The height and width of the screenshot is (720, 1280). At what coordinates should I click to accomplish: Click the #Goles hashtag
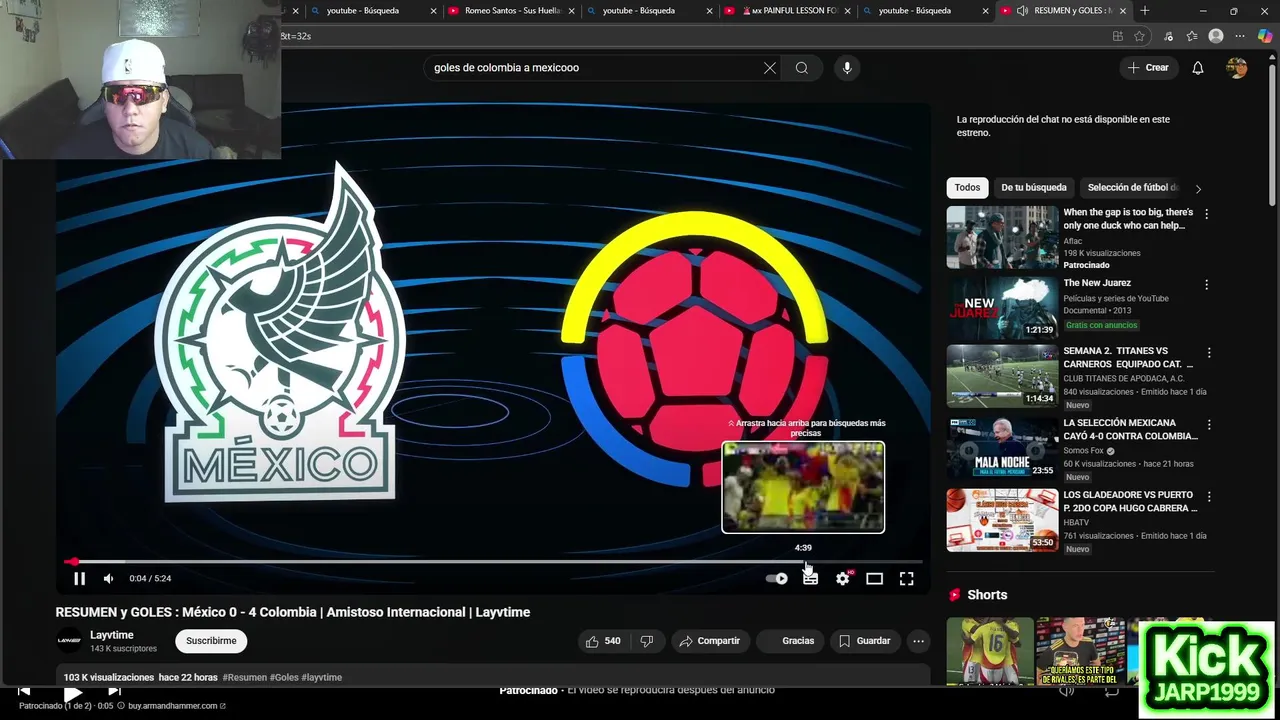[284, 677]
